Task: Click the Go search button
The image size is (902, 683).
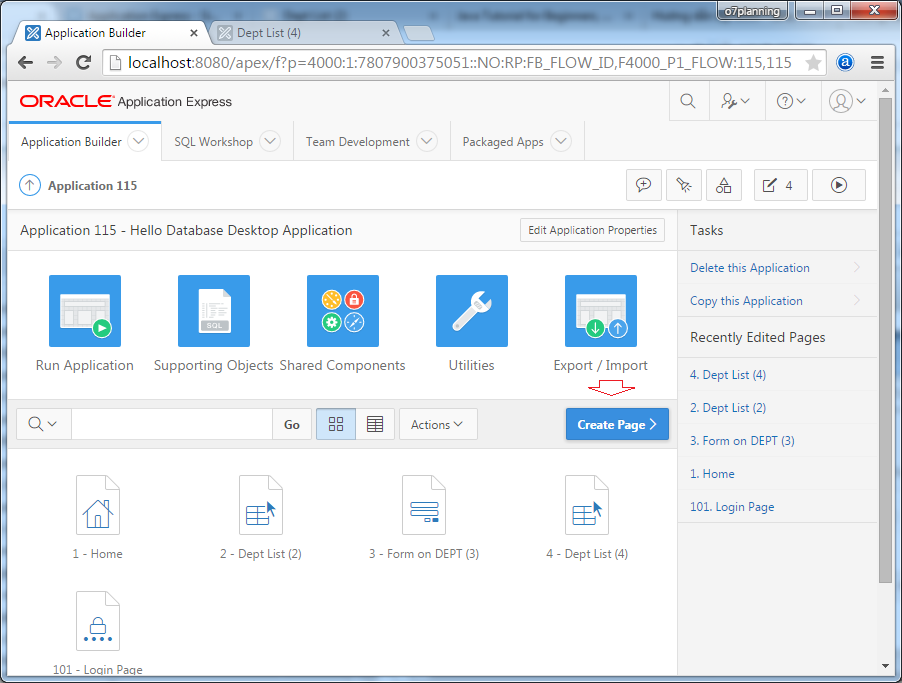Action: click(x=292, y=424)
